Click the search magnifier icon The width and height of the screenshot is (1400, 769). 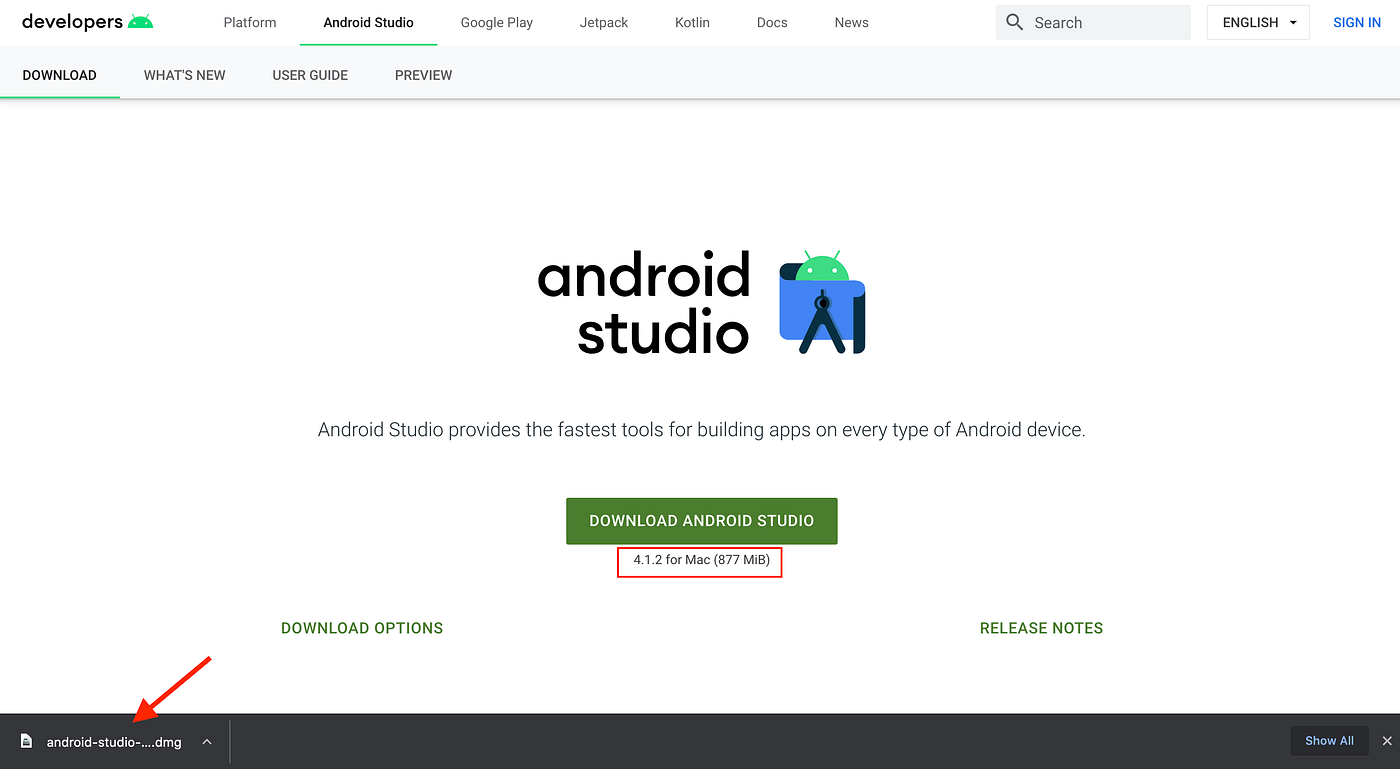[1015, 22]
